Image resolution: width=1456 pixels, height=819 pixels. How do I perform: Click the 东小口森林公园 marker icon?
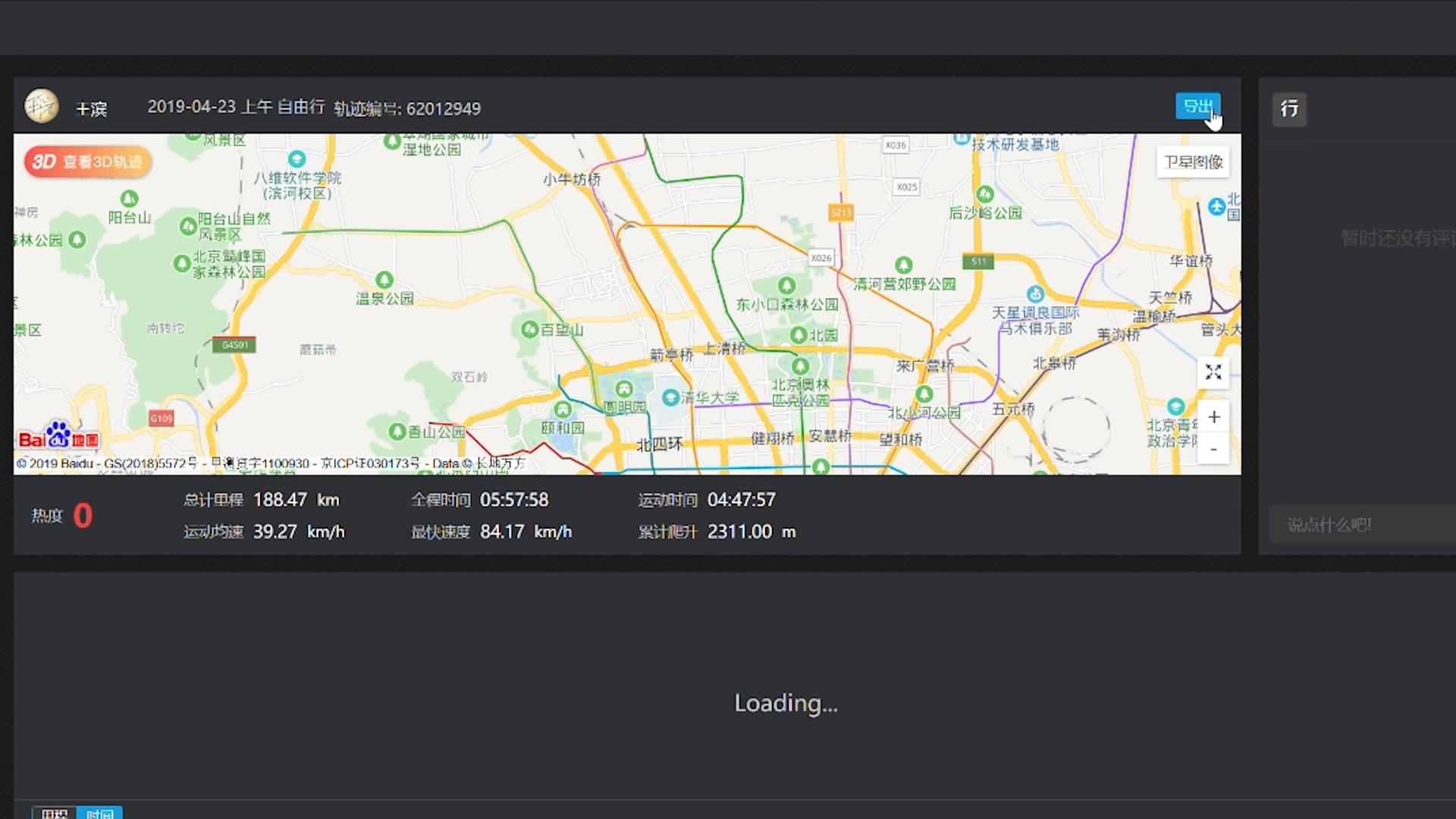tap(787, 285)
